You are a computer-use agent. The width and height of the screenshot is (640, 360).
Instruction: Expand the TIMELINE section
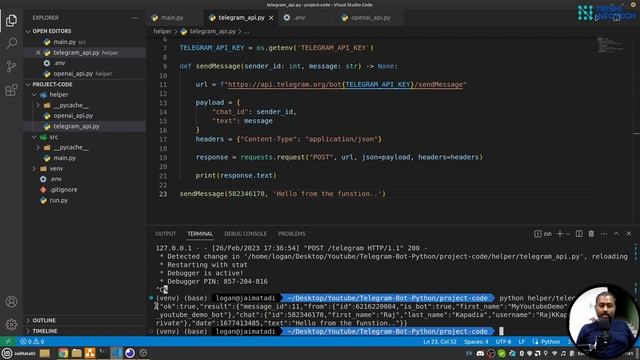(44, 331)
